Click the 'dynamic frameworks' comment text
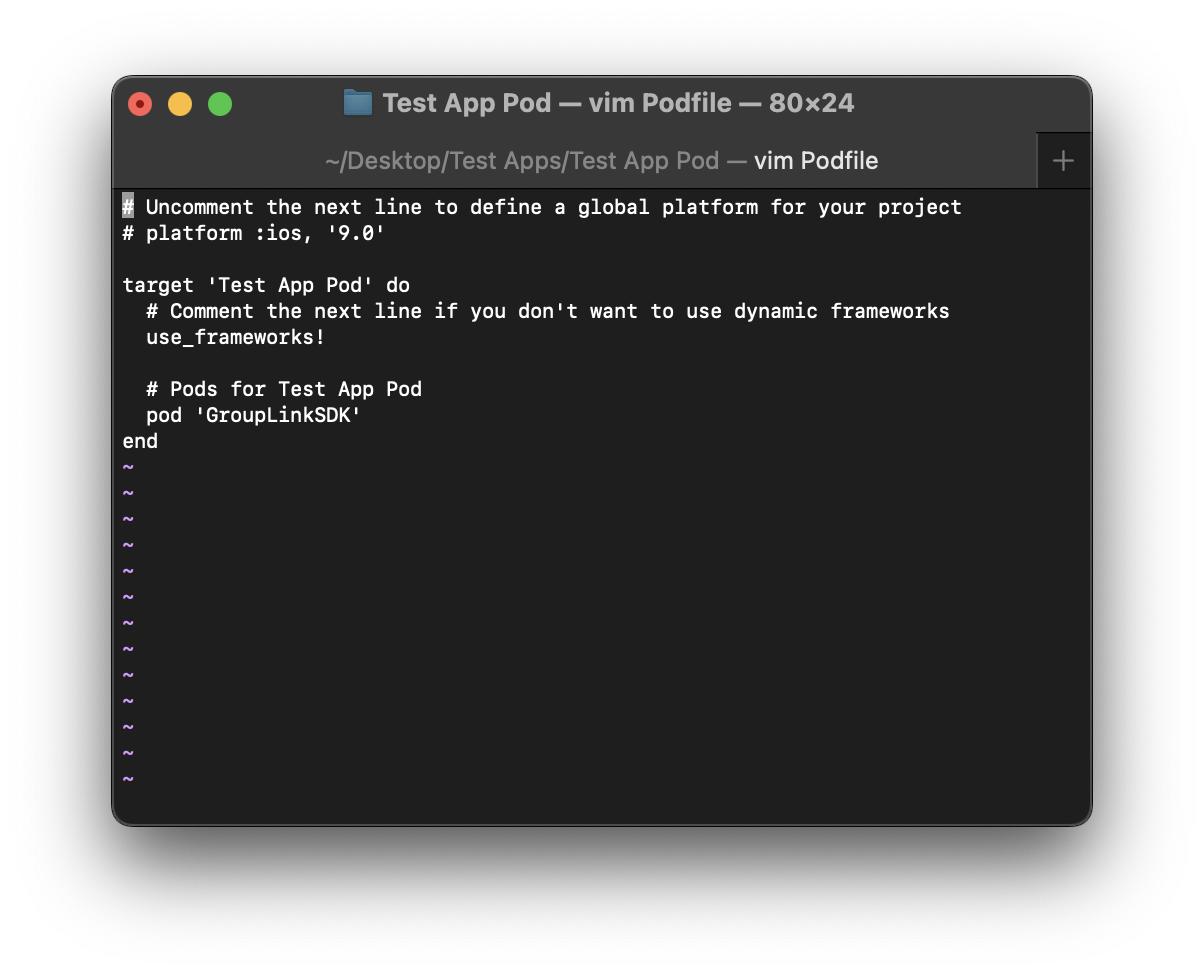Screen dimensions: 1204x974 click(840, 311)
